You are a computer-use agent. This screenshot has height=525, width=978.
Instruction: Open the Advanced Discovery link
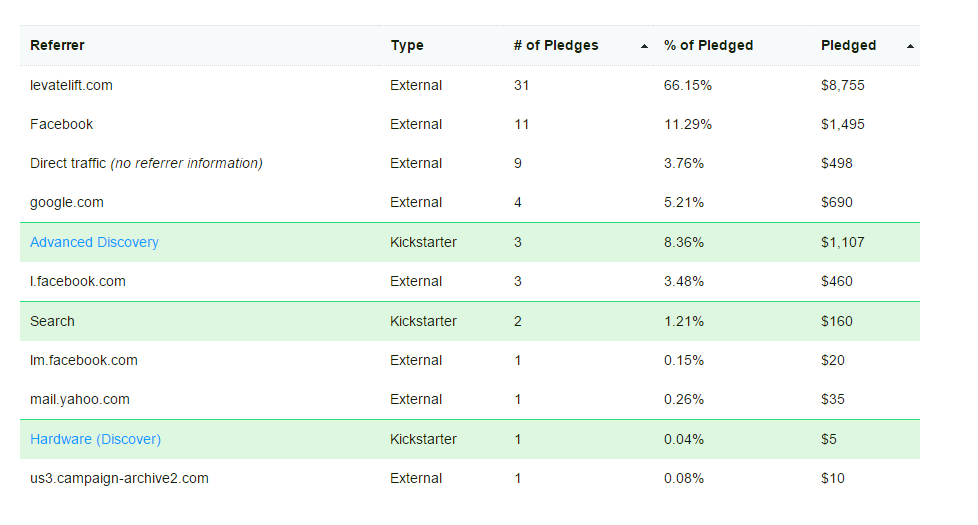(94, 242)
